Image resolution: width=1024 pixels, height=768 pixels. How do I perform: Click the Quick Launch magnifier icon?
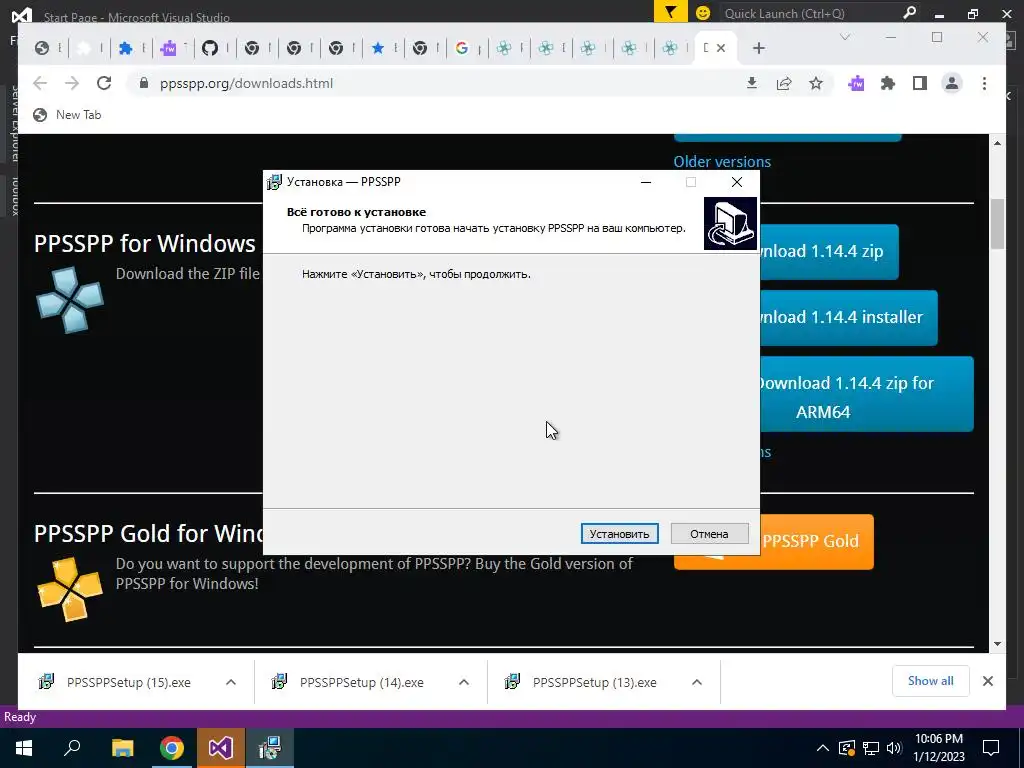[909, 12]
